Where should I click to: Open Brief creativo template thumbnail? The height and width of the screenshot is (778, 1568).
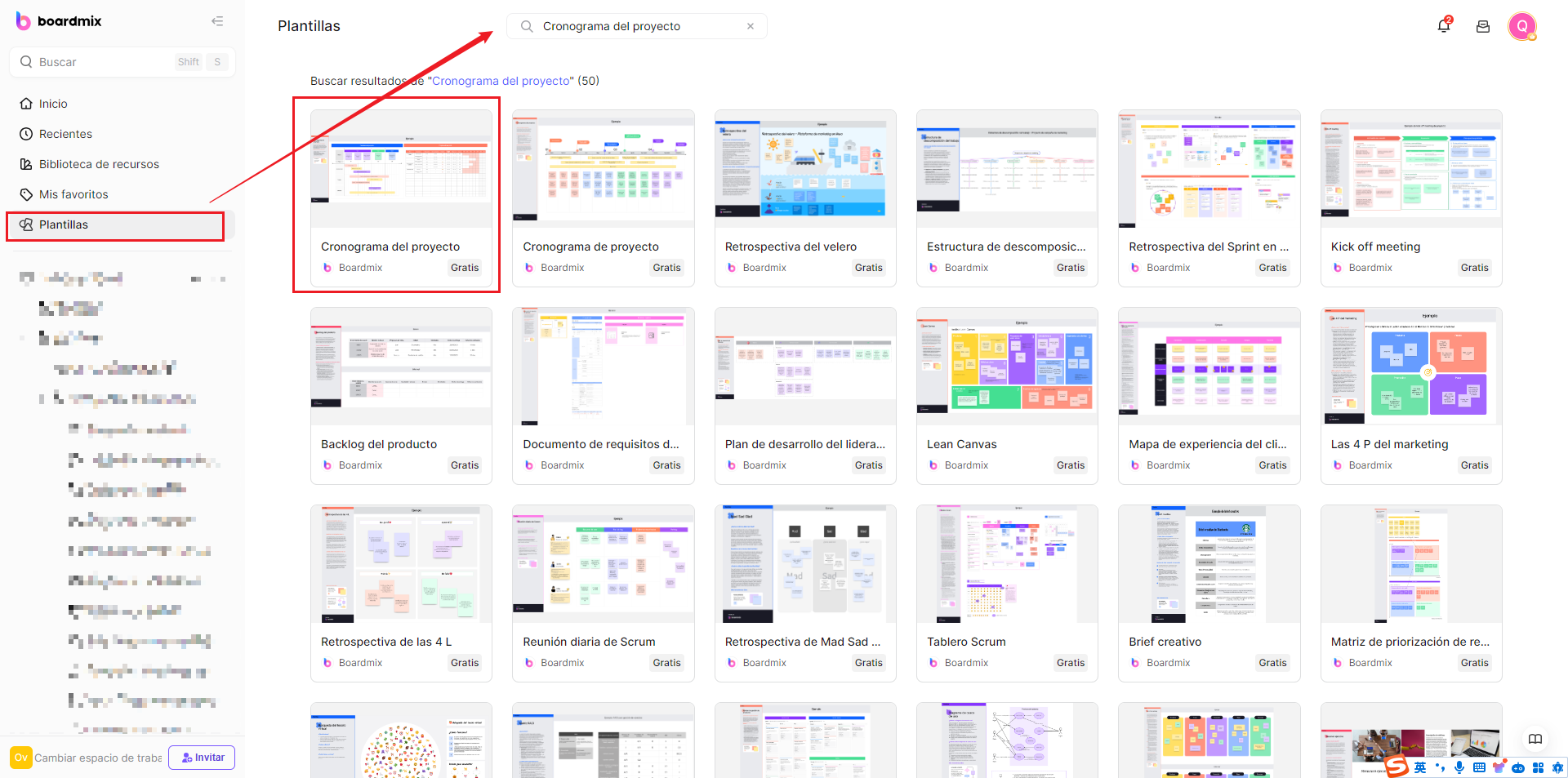click(x=1209, y=564)
